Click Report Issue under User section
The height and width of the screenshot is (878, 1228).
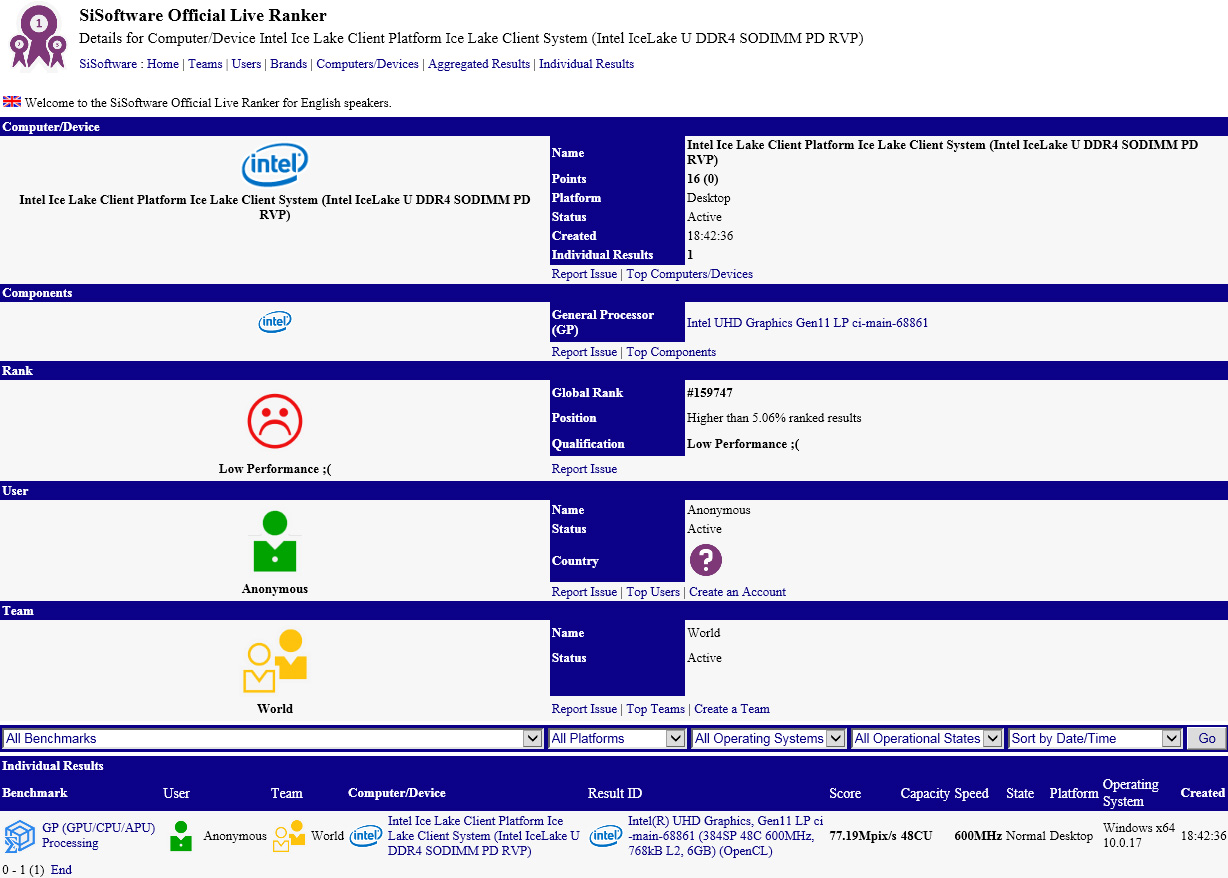pos(584,592)
